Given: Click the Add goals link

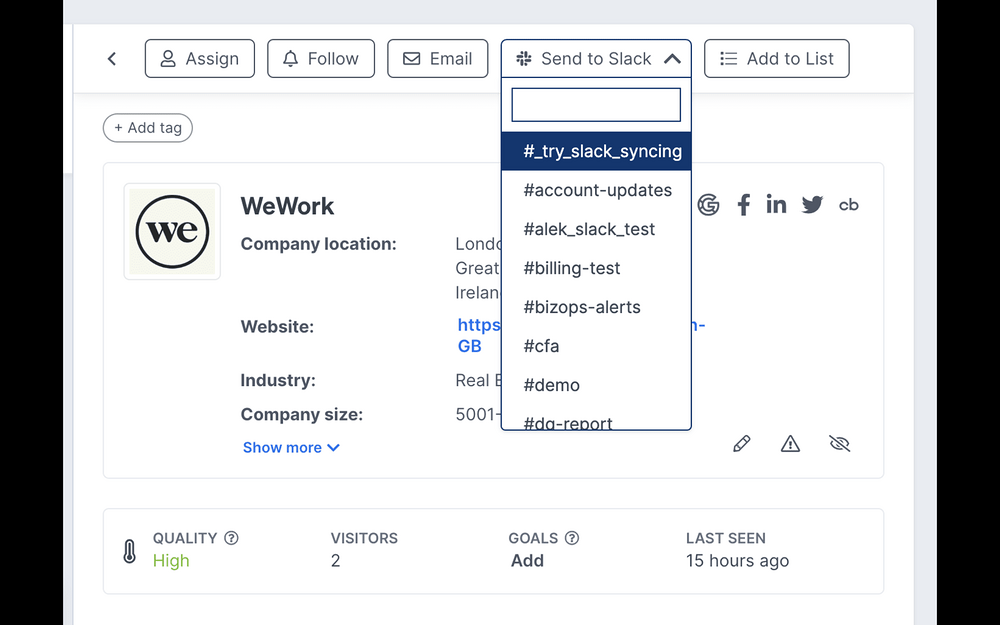Looking at the screenshot, I should [x=527, y=561].
